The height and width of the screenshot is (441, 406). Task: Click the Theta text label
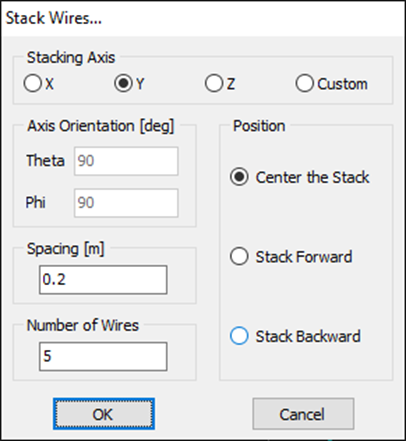tap(45, 161)
